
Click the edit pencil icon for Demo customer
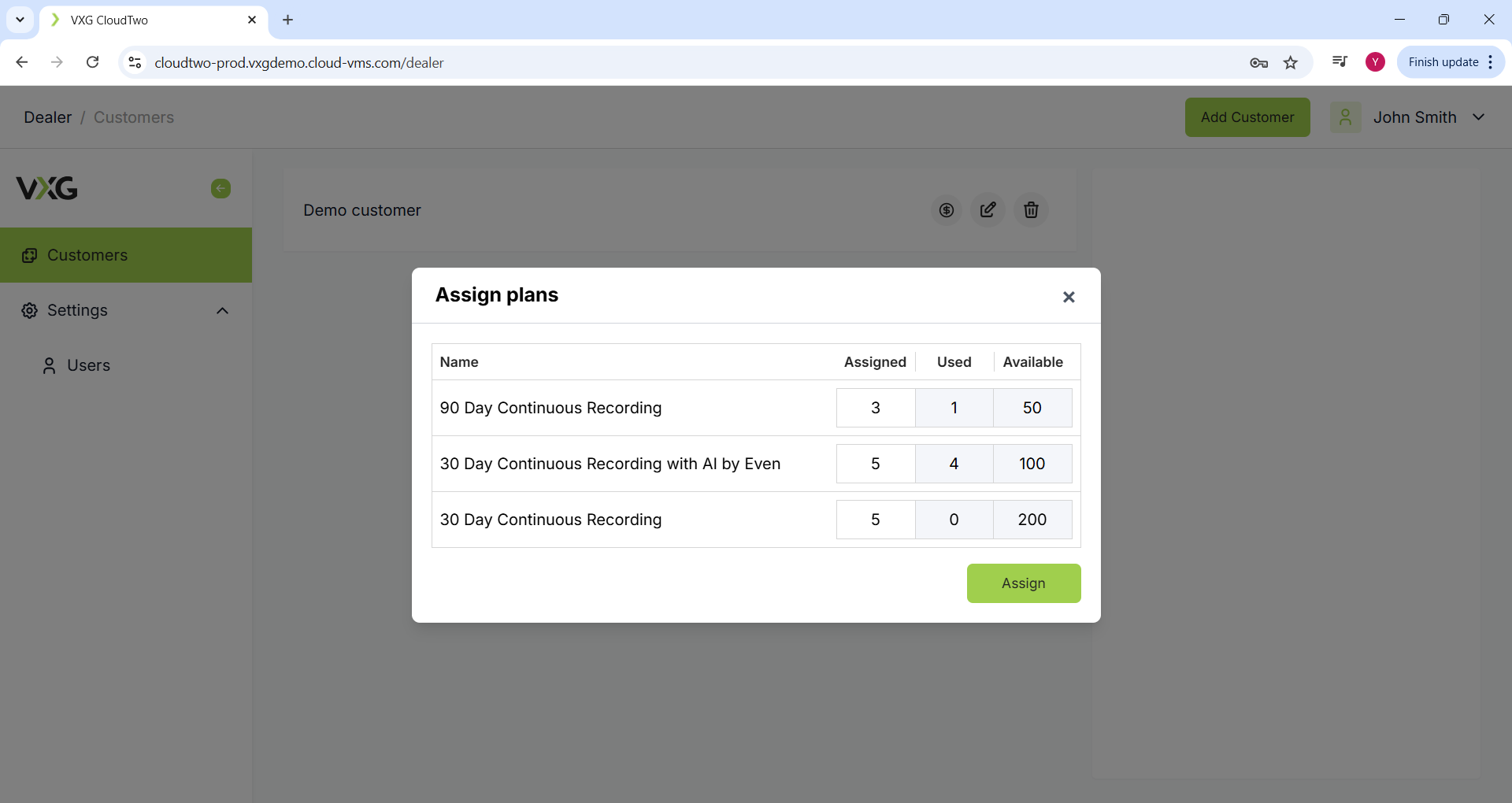(x=988, y=210)
